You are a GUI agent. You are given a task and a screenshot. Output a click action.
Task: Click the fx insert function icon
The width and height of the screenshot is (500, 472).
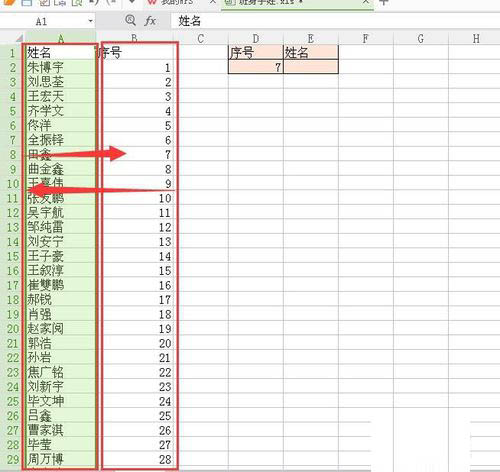pos(150,21)
